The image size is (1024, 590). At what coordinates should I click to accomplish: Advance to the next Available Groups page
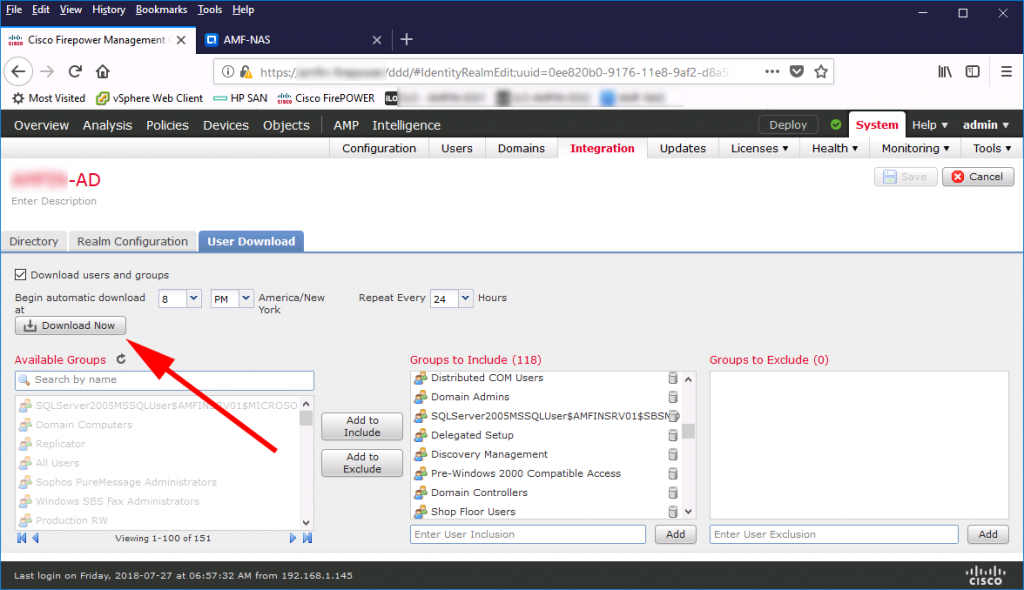292,538
